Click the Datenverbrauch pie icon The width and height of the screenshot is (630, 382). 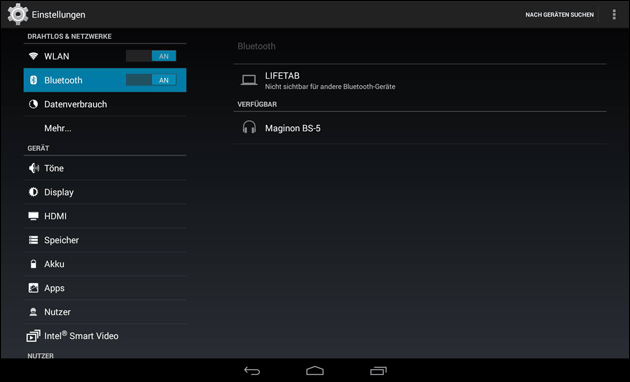[x=33, y=104]
